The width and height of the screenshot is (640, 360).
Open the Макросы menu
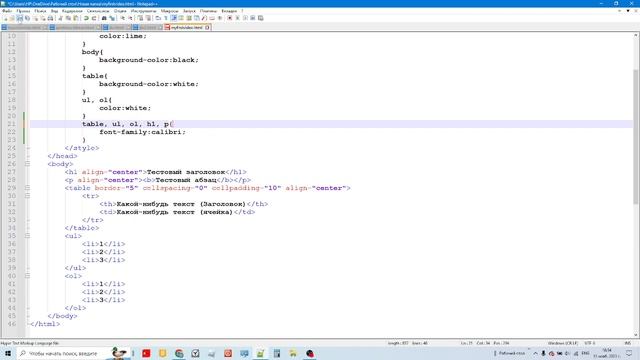[x=169, y=11]
